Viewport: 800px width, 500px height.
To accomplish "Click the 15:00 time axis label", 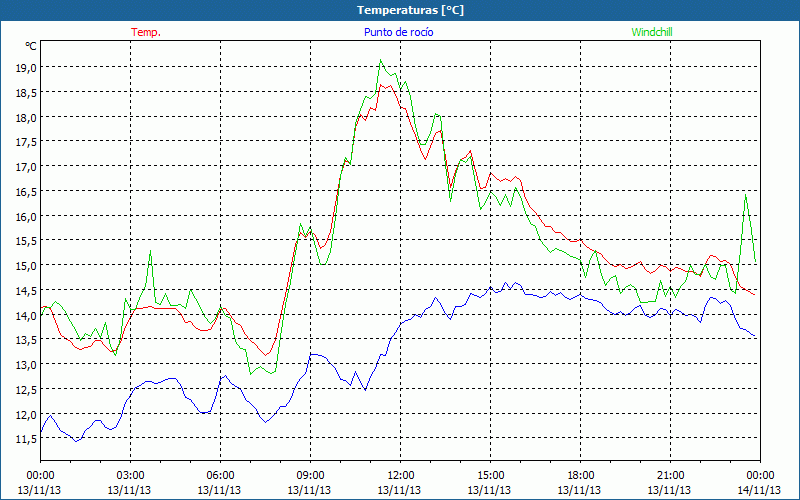I will (x=490, y=476).
